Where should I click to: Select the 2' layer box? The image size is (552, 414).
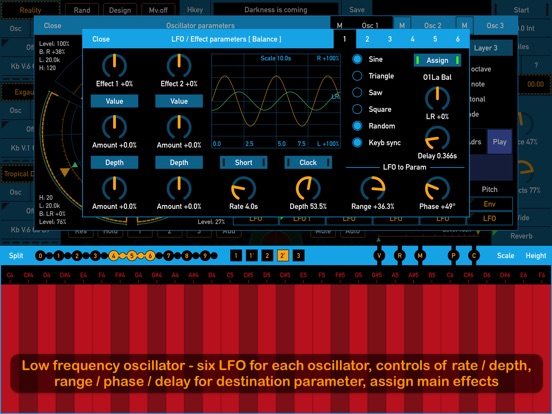point(283,256)
